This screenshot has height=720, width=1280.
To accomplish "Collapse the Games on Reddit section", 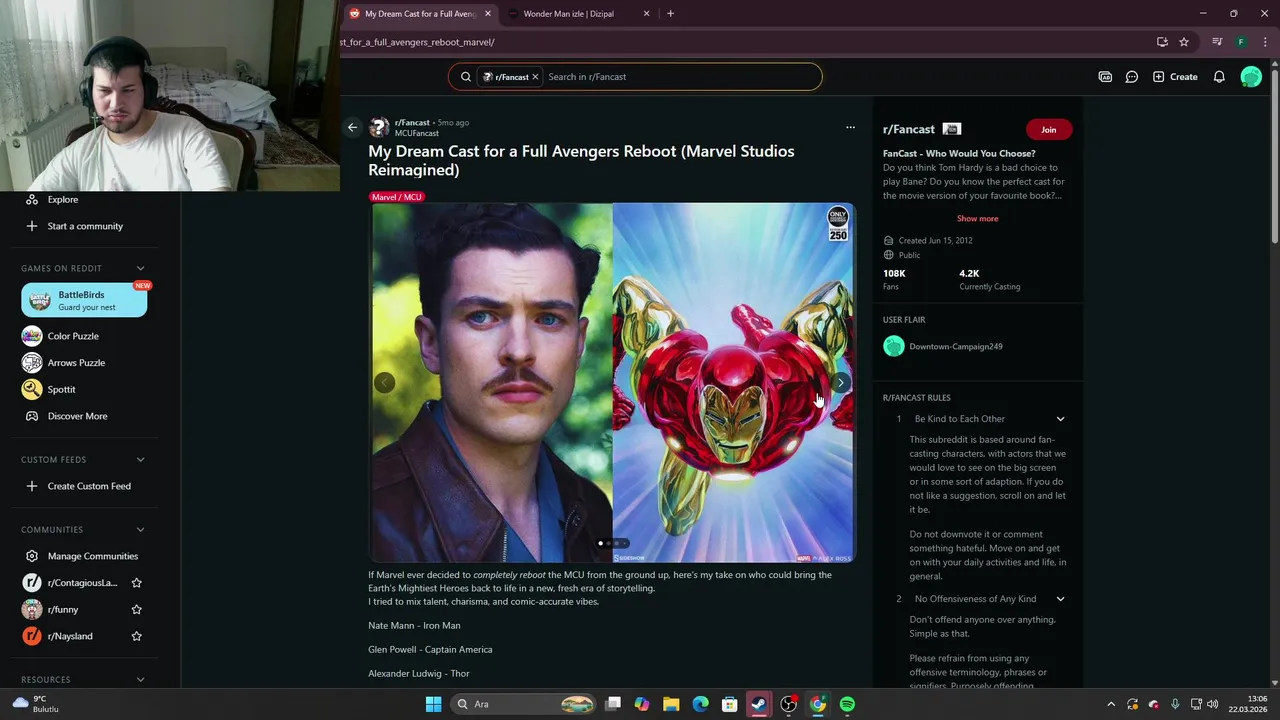I will point(140,268).
